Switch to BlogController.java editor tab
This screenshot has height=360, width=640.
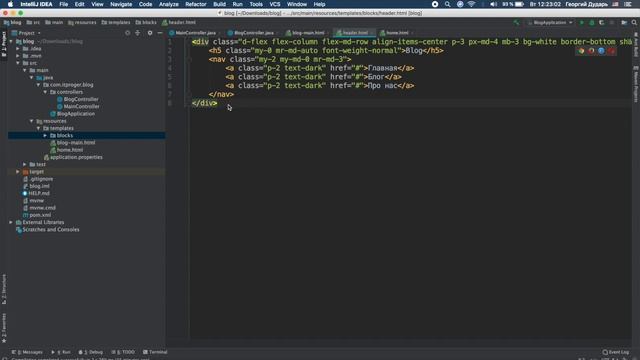(253, 33)
